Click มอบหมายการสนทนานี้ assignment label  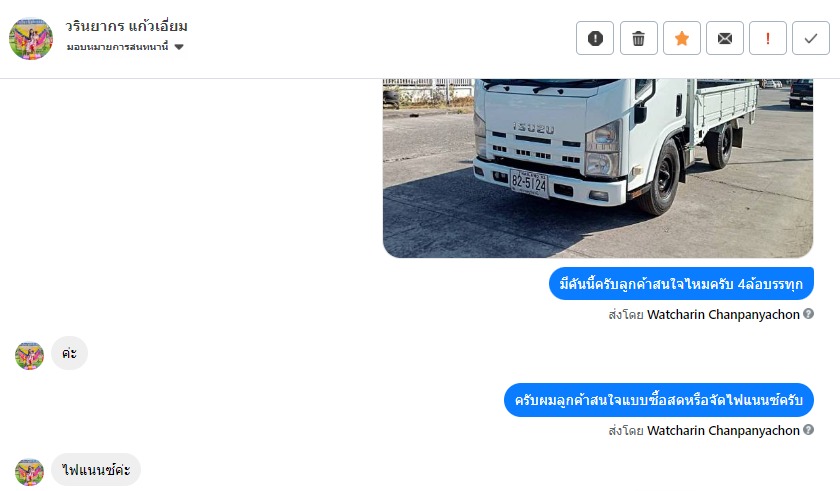coord(117,47)
